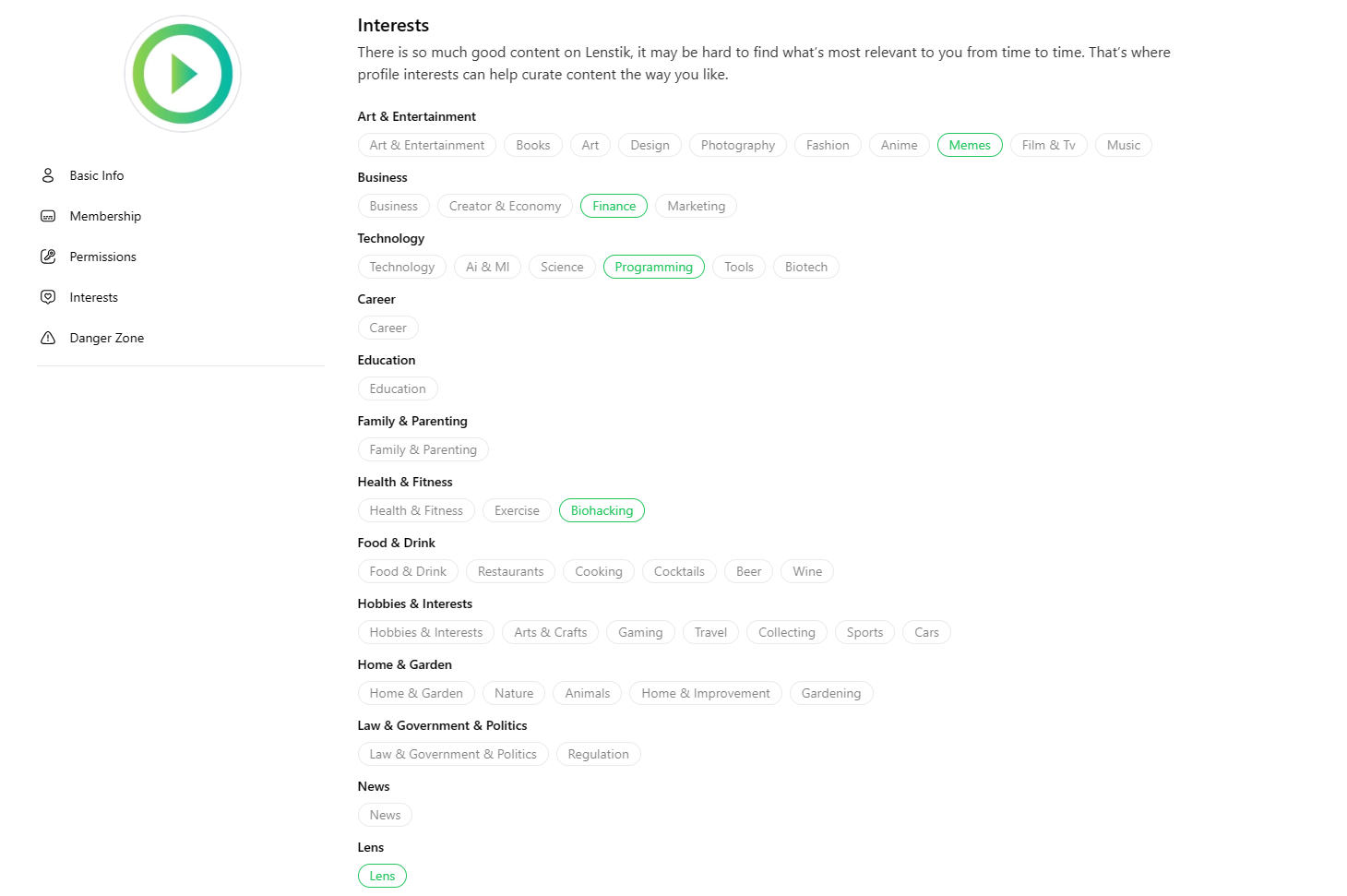Toggle off the Finance interest

[x=614, y=206]
